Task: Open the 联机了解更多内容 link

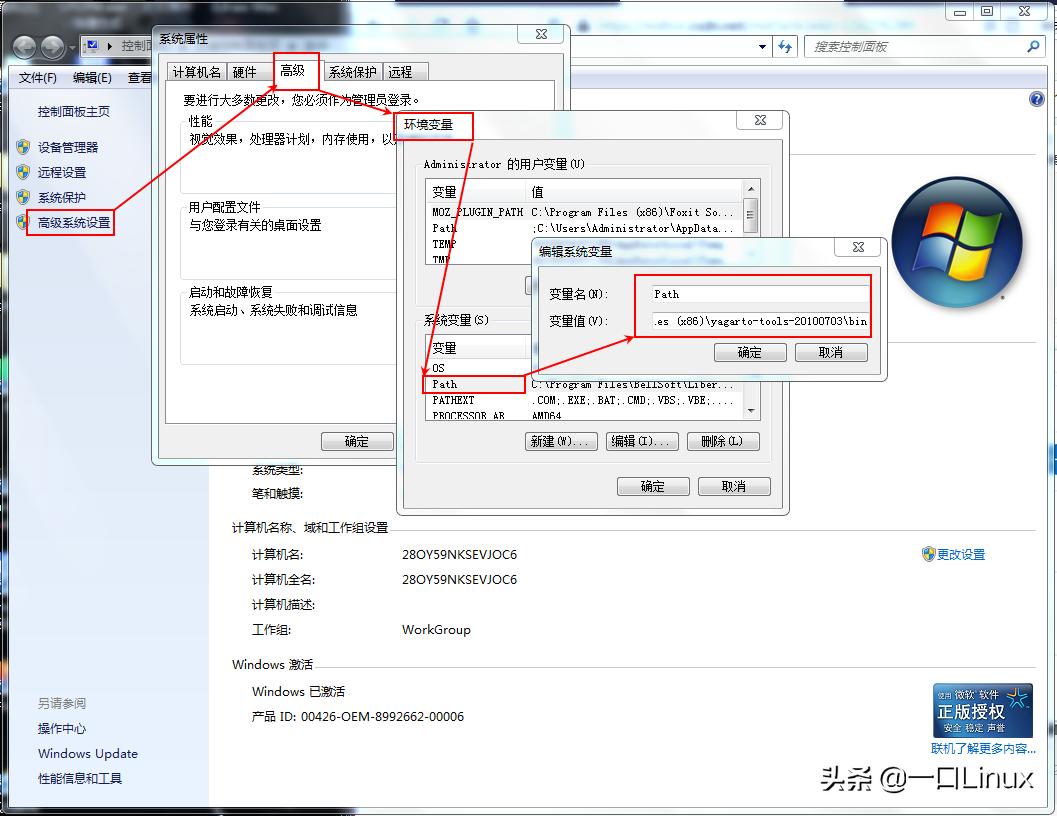Action: [984, 749]
